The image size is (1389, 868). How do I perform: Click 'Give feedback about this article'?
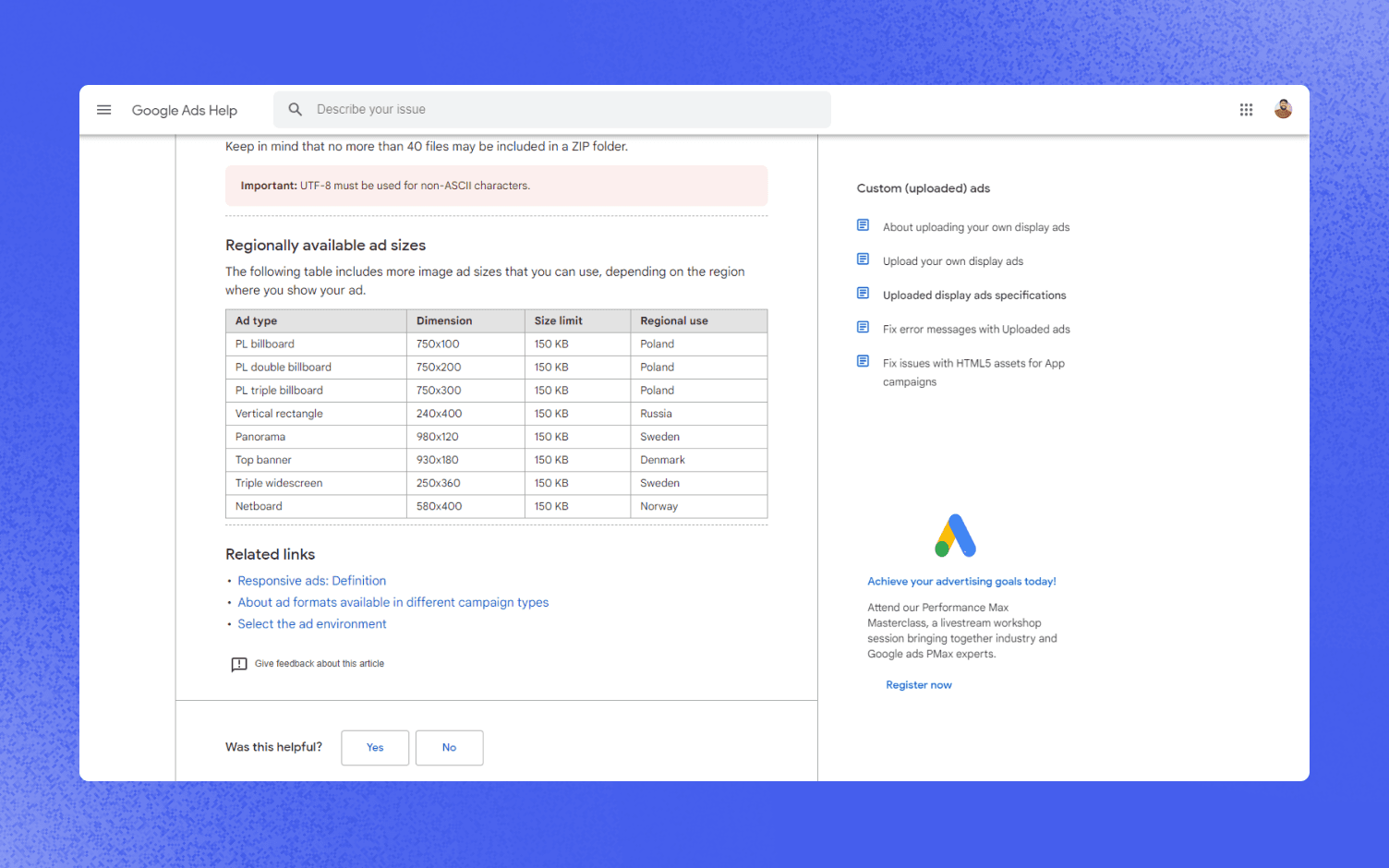coord(320,664)
